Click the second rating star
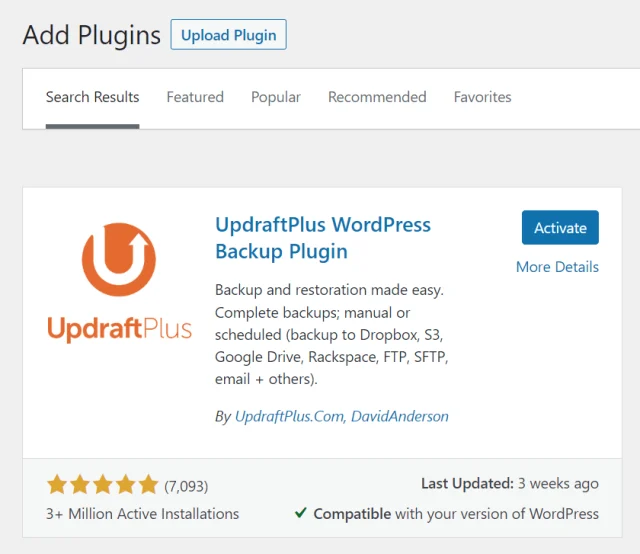Image resolution: width=640 pixels, height=554 pixels. [80, 486]
